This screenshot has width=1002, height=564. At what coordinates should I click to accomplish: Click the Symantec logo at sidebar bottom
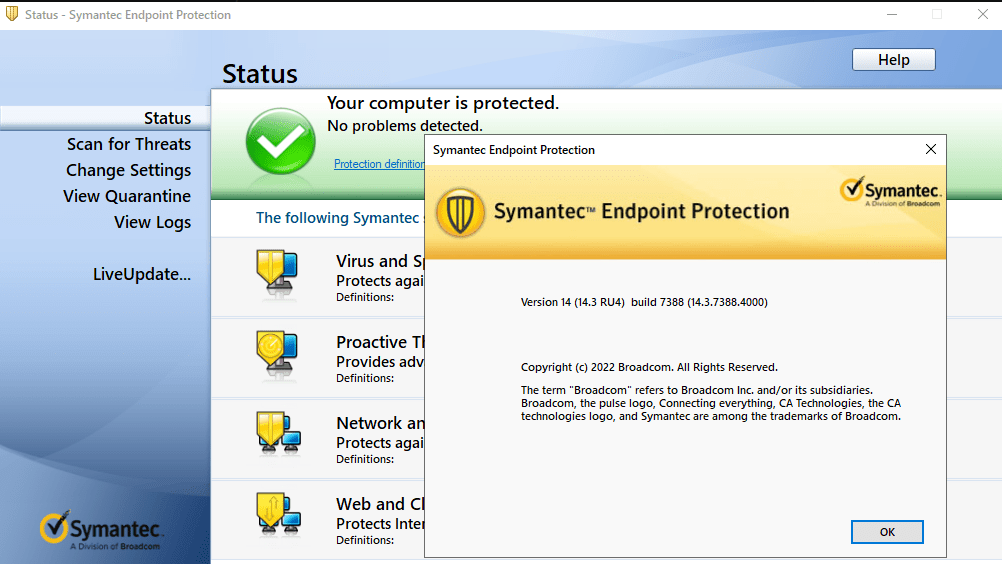[x=101, y=530]
